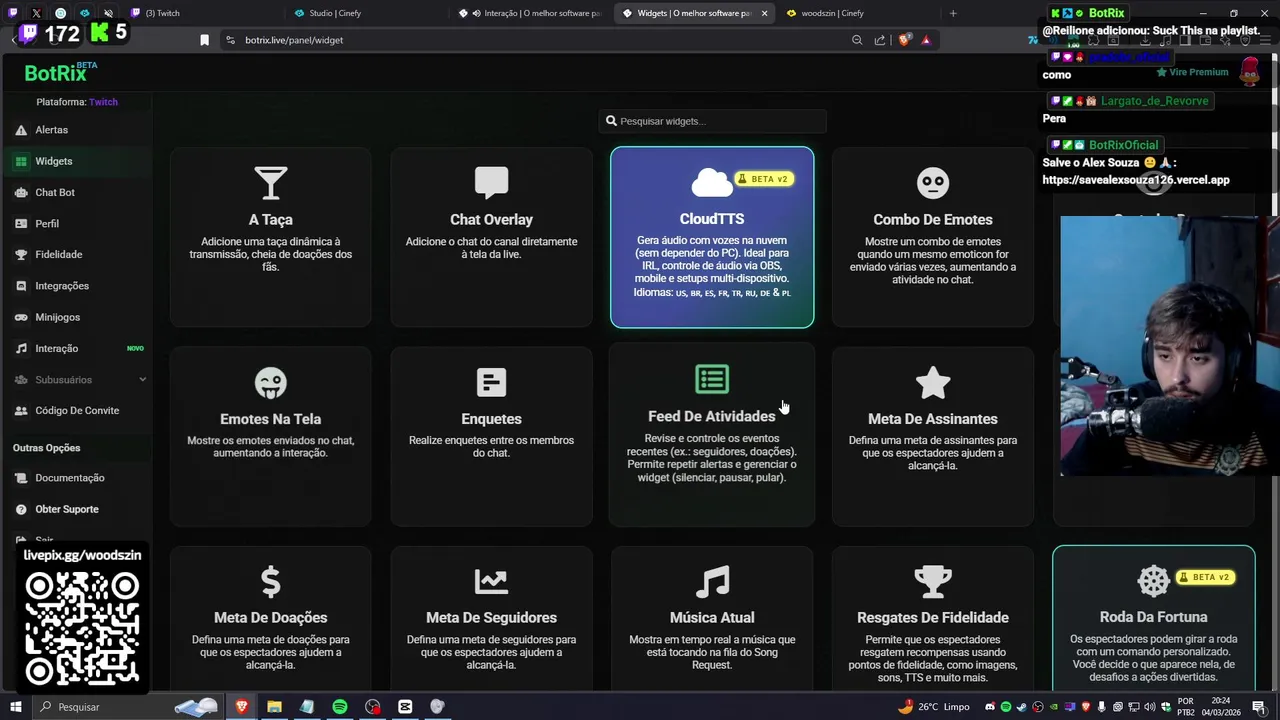Click the Largato_de_Revorve chat username
Image resolution: width=1280 pixels, height=720 pixels.
point(1155,101)
